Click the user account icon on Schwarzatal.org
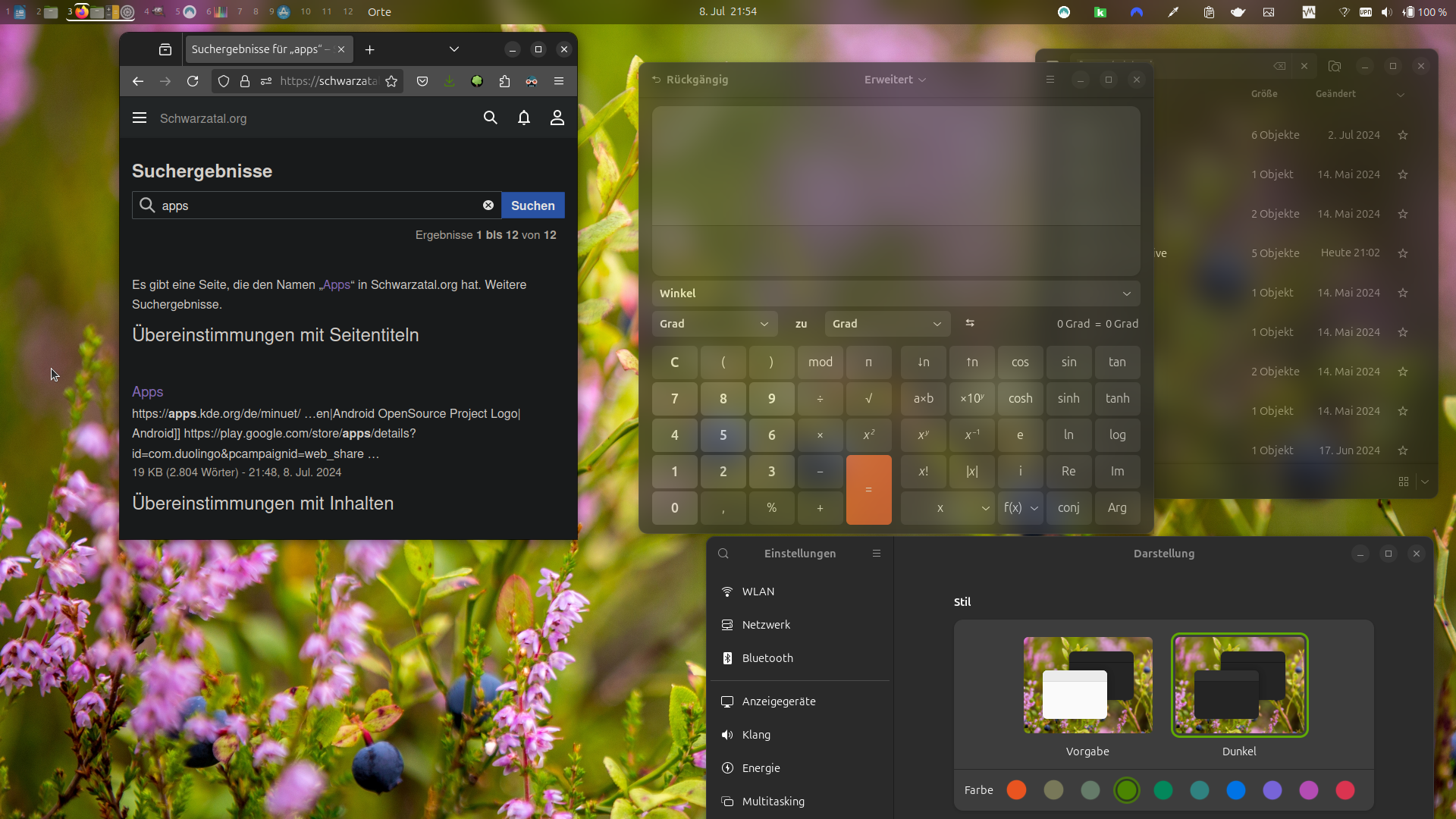Screen dimensions: 1456x819 pos(557,118)
